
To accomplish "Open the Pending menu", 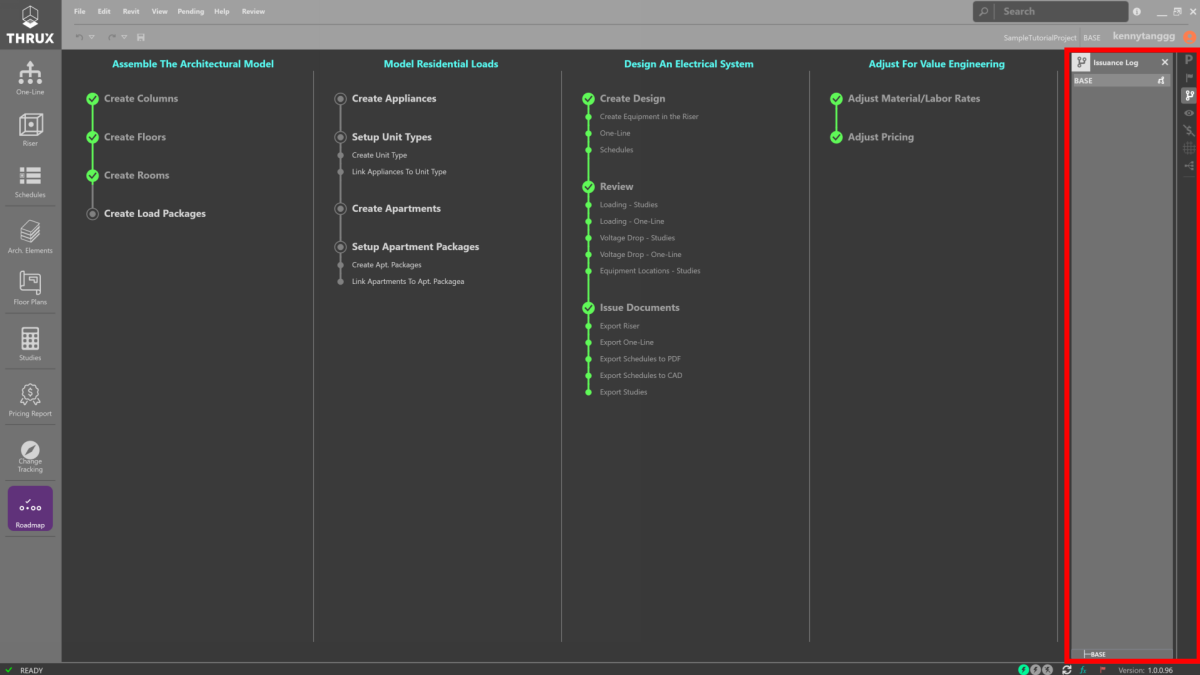I will point(191,11).
